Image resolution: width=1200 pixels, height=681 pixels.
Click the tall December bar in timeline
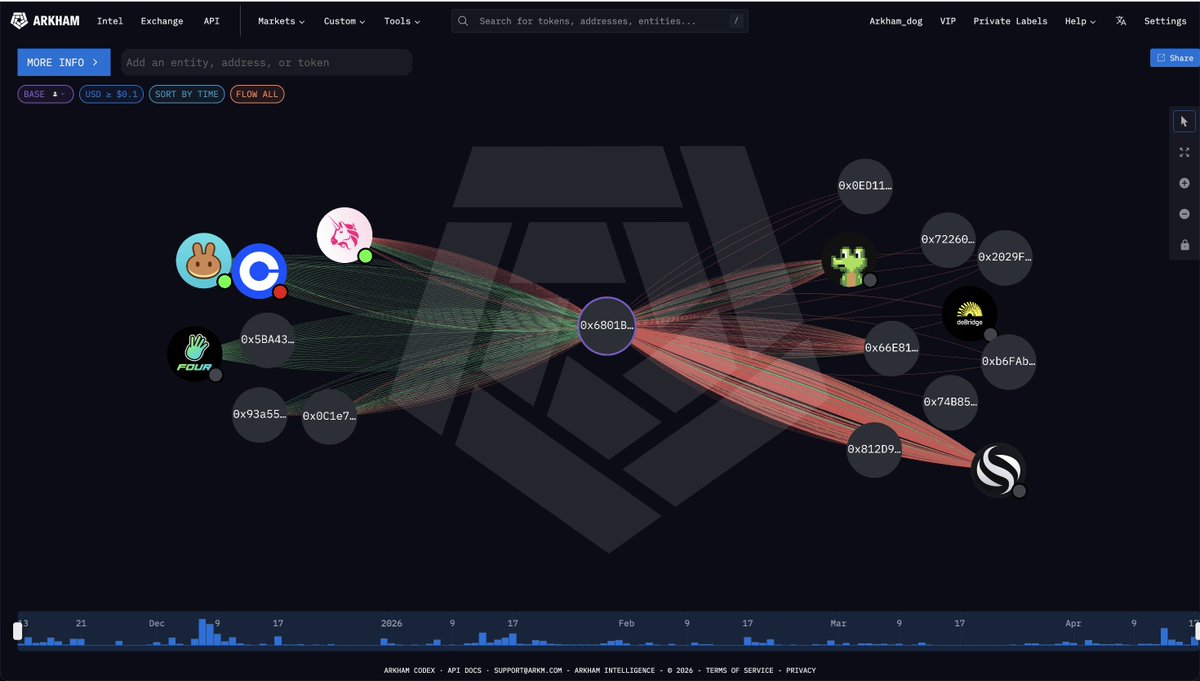pos(204,632)
